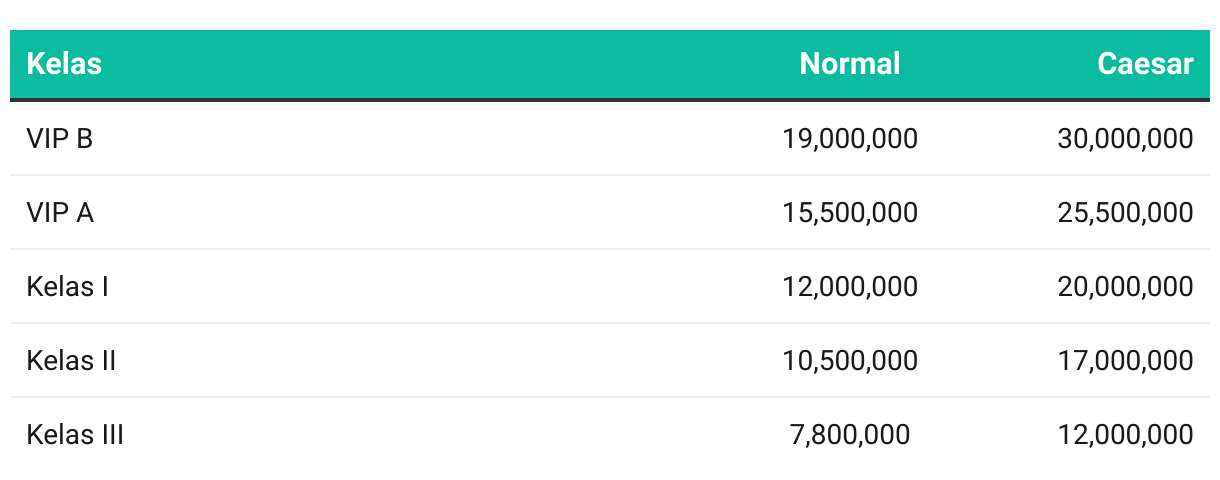This screenshot has width=1220, height=480.
Task: Select the Kelas II row label
Action: click(71, 361)
